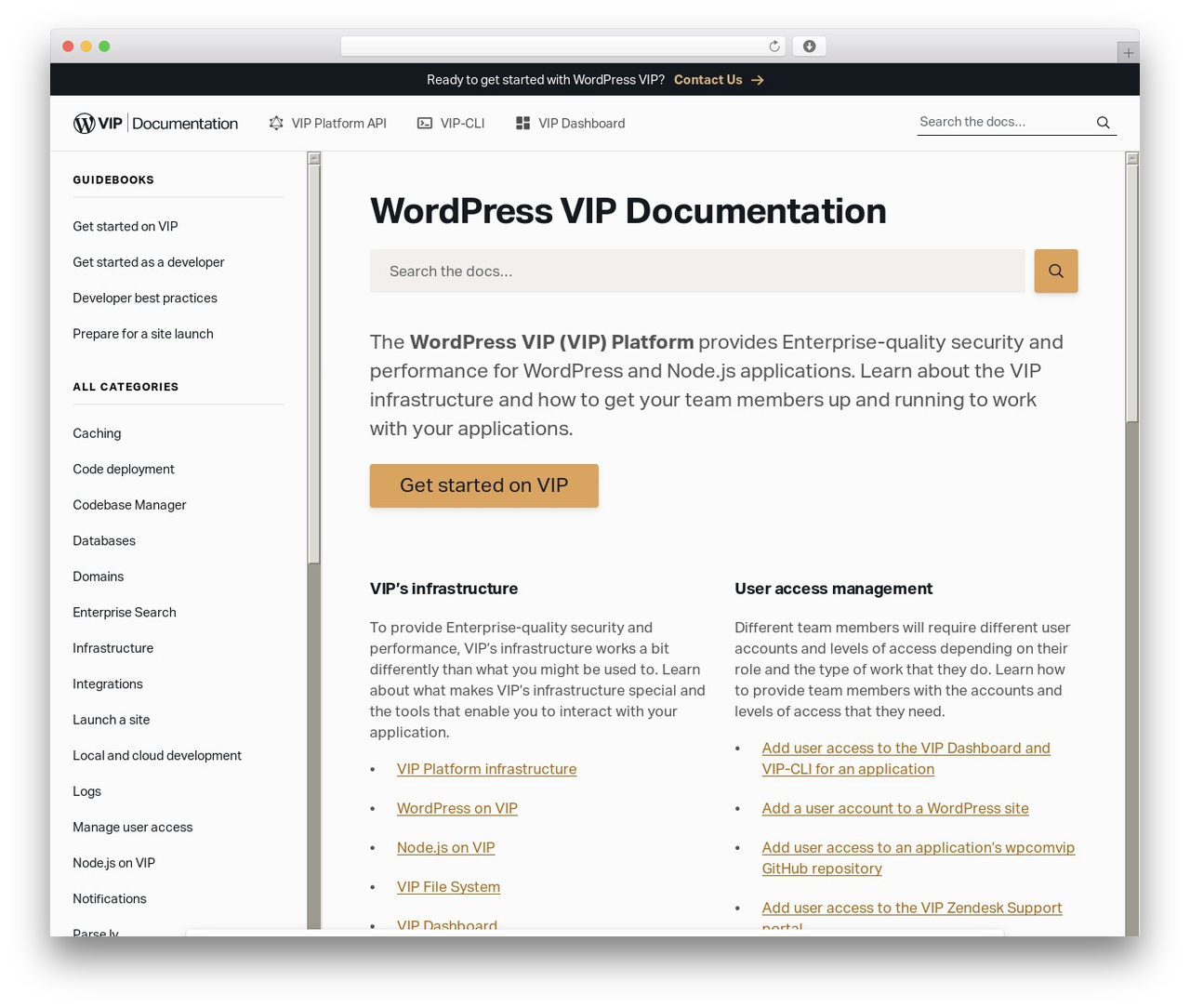This screenshot has width=1190, height=1008.
Task: Open Add user access to VIP Dashboard link
Action: click(906, 758)
